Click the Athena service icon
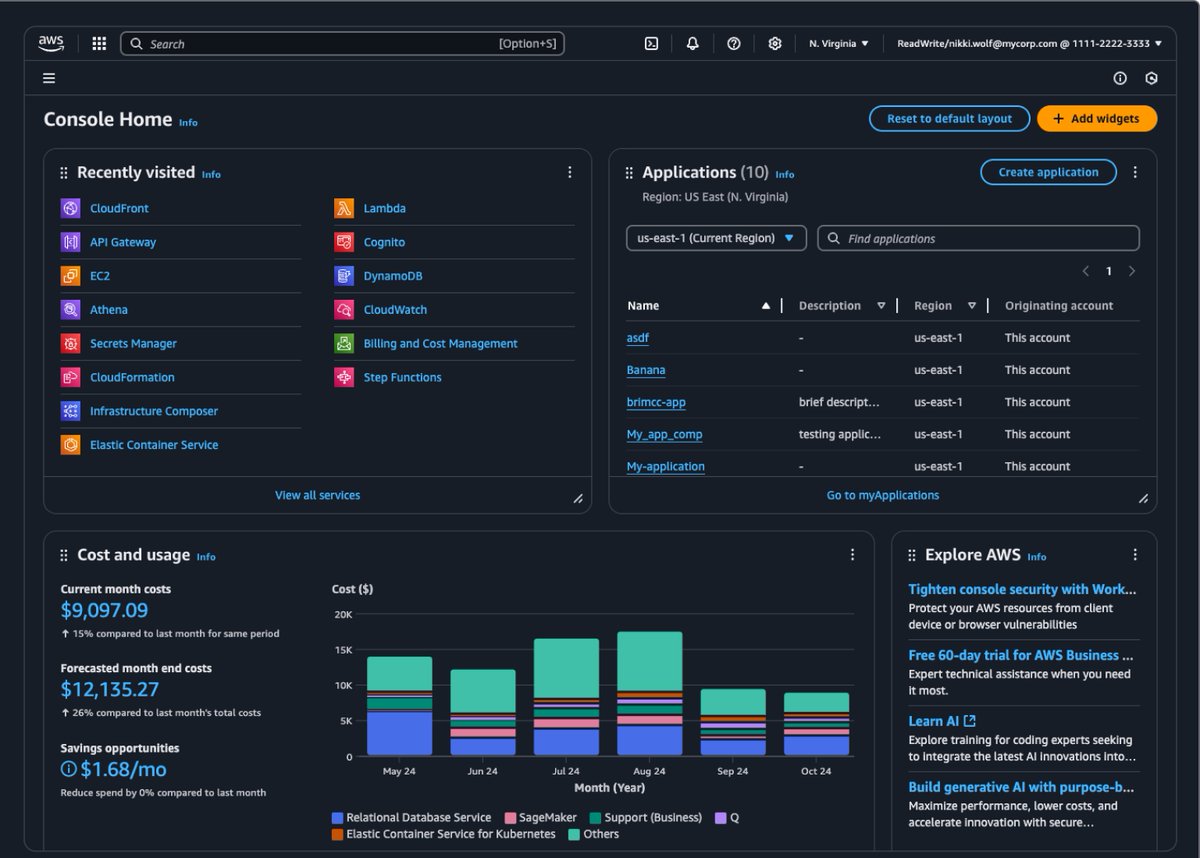This screenshot has height=858, width=1200. pos(70,310)
